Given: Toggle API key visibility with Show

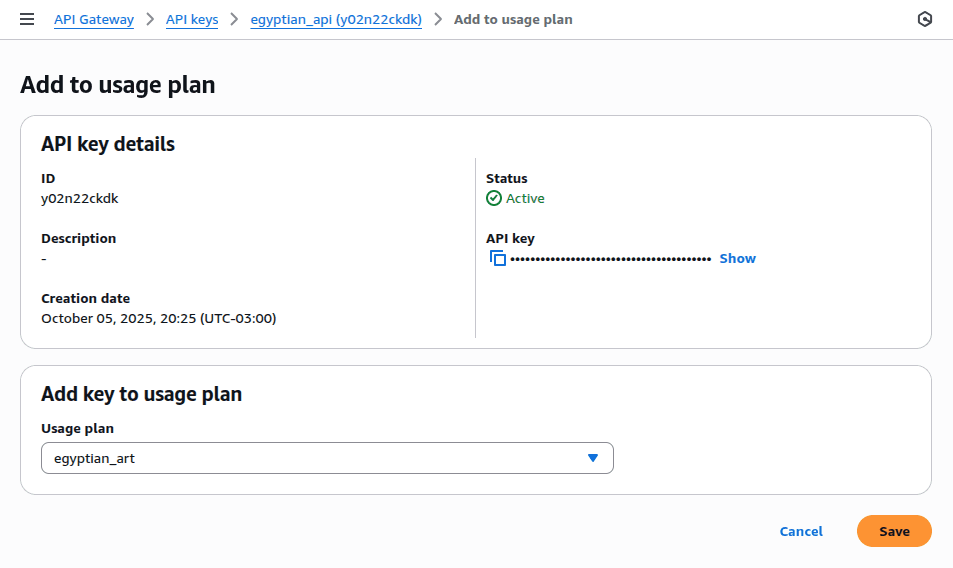Looking at the screenshot, I should click(x=737, y=258).
